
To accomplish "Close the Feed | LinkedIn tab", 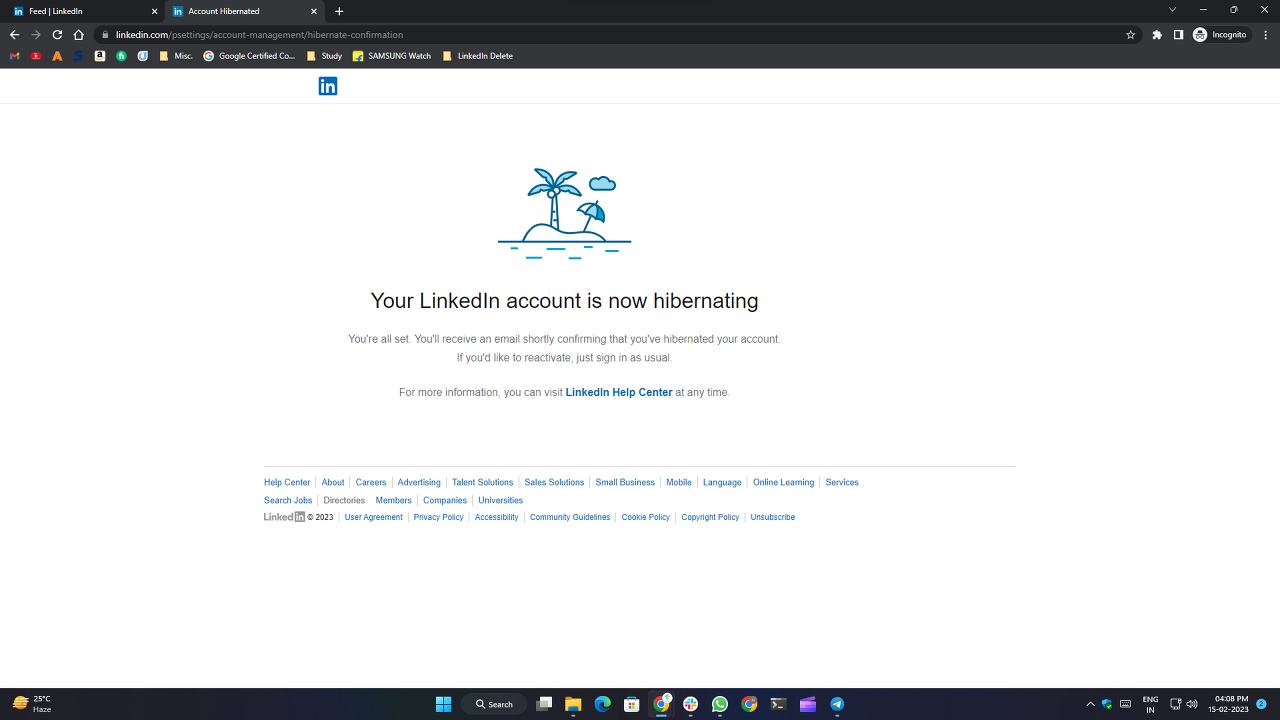I will click(x=154, y=11).
